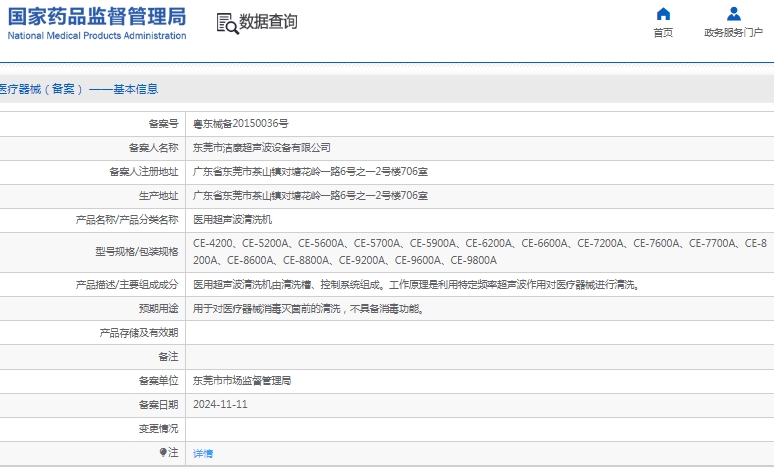This screenshot has height=470, width=774.
Task: Go to 首页 home page link
Action: pos(663,33)
